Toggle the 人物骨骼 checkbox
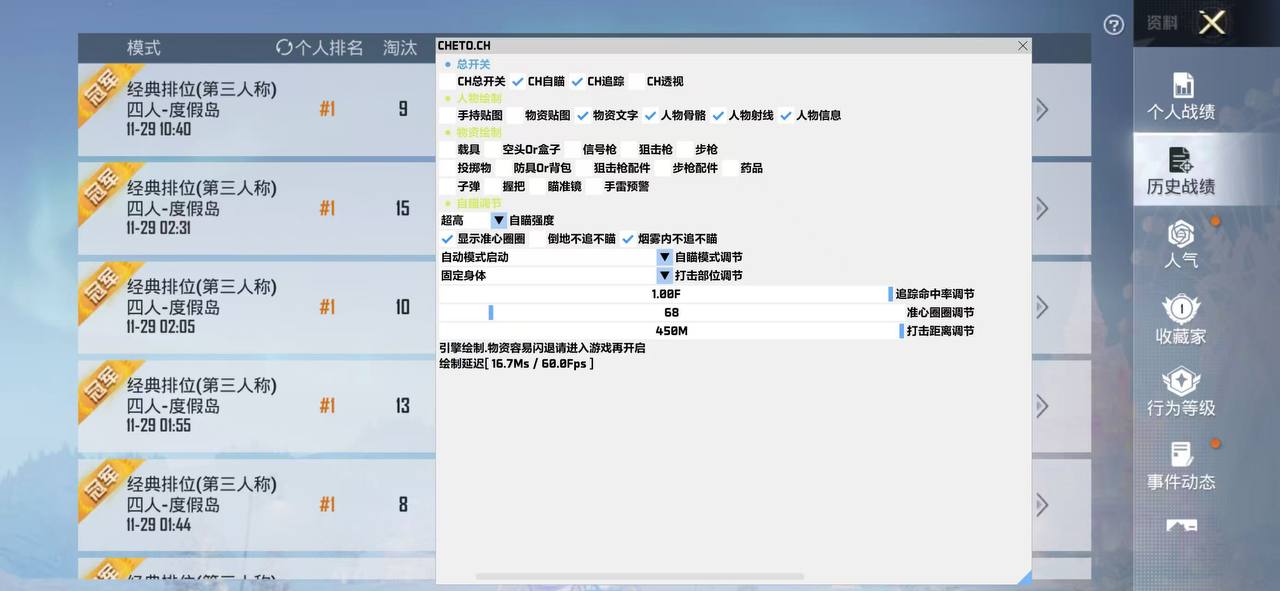Image resolution: width=1280 pixels, height=591 pixels. (x=650, y=116)
